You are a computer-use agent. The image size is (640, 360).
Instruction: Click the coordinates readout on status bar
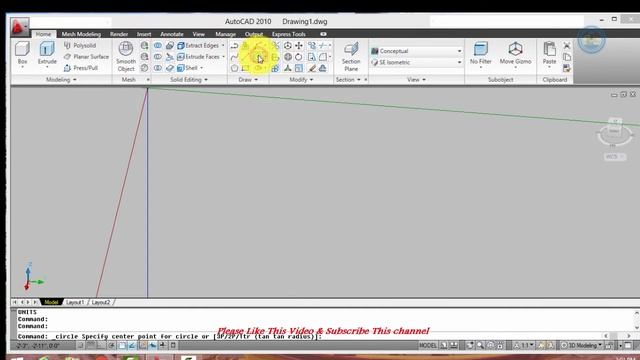click(x=39, y=346)
